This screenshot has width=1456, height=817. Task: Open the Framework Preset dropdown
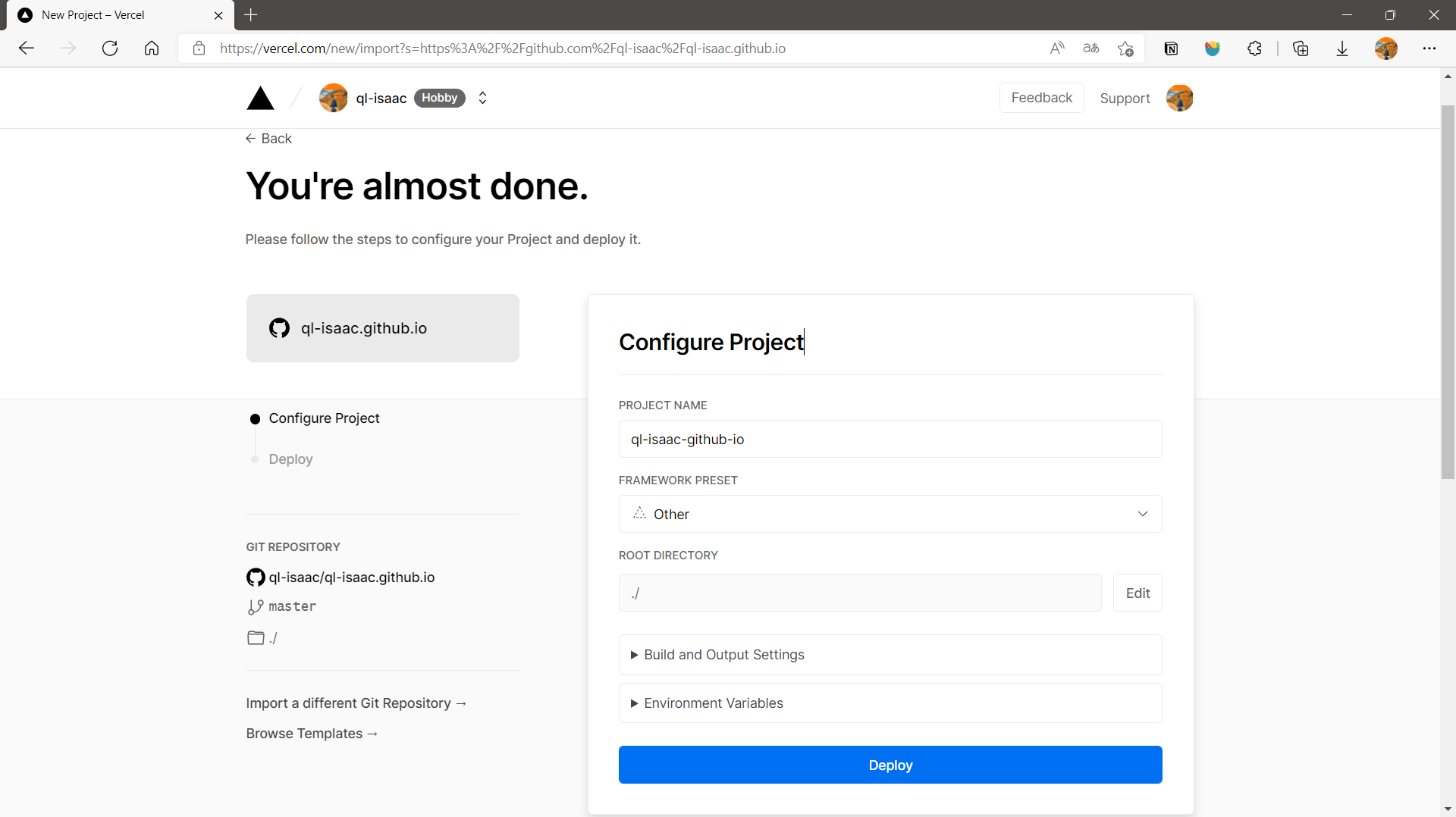(x=890, y=514)
